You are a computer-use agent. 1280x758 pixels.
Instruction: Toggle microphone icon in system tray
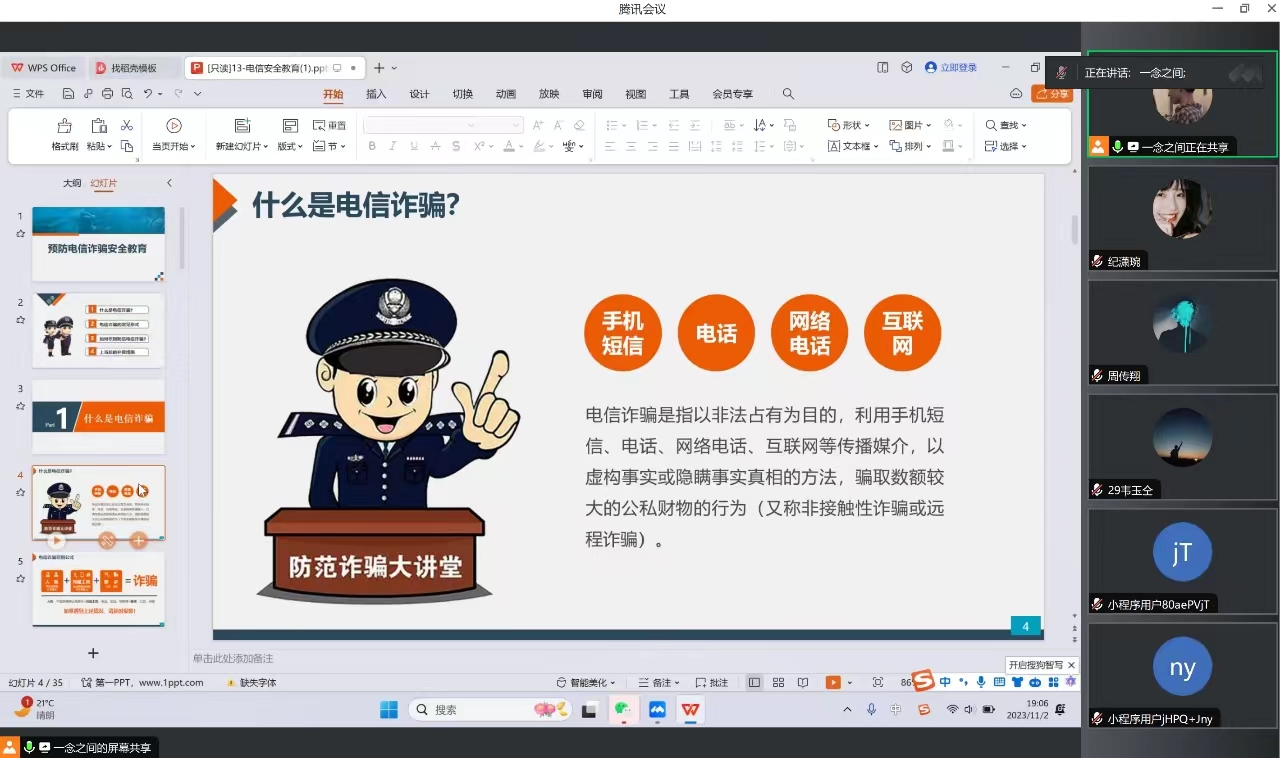pyautogui.click(x=872, y=709)
